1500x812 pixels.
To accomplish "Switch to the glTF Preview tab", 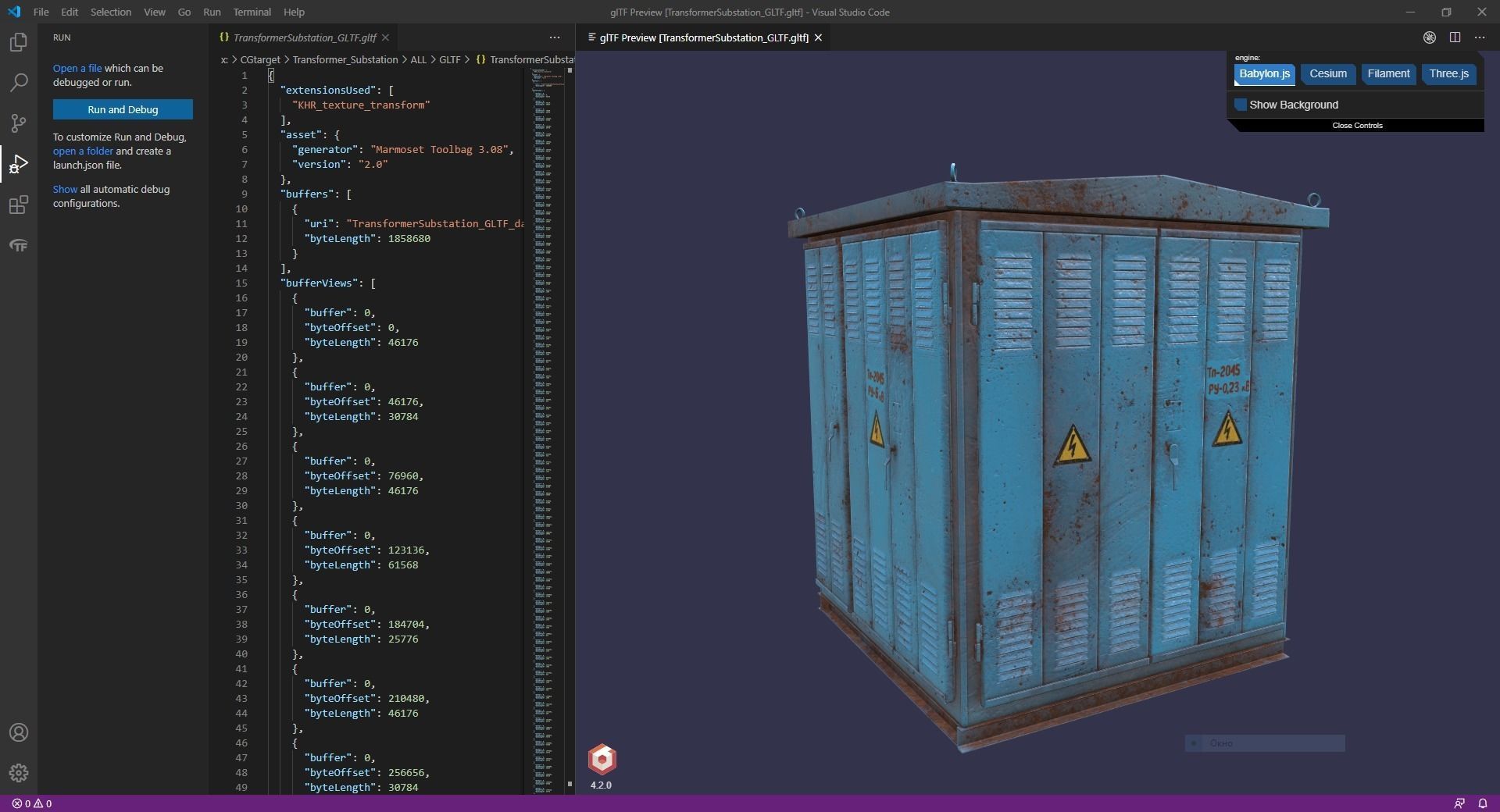I will tap(704, 37).
